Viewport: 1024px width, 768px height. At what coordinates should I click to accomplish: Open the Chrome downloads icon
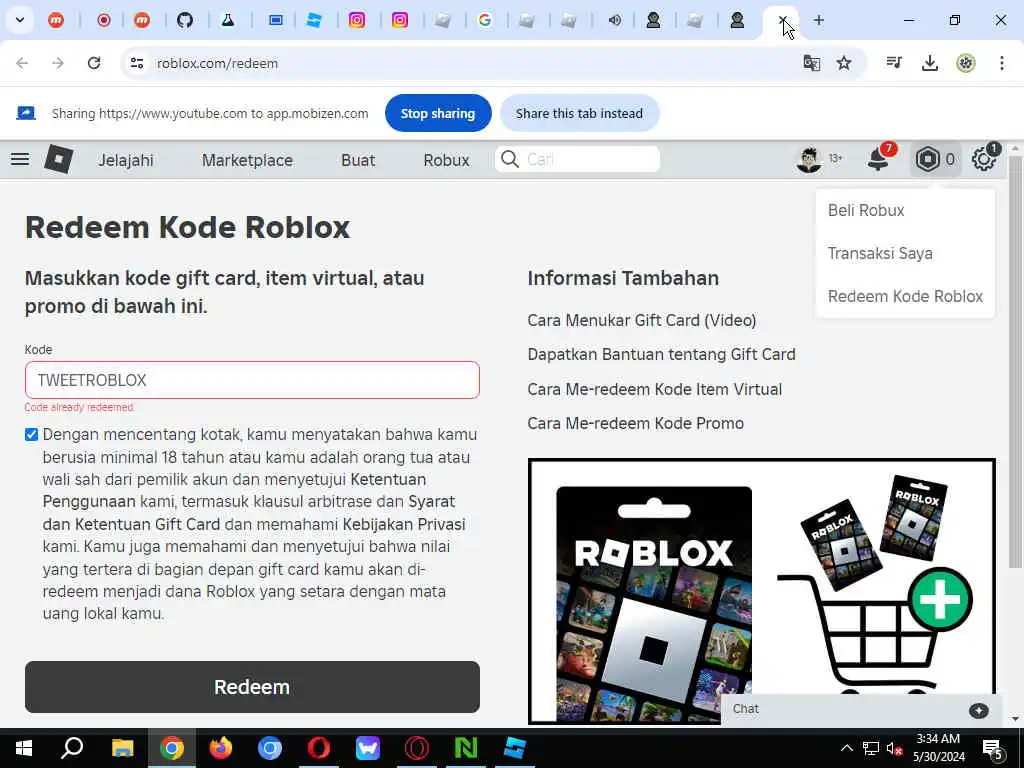point(929,63)
